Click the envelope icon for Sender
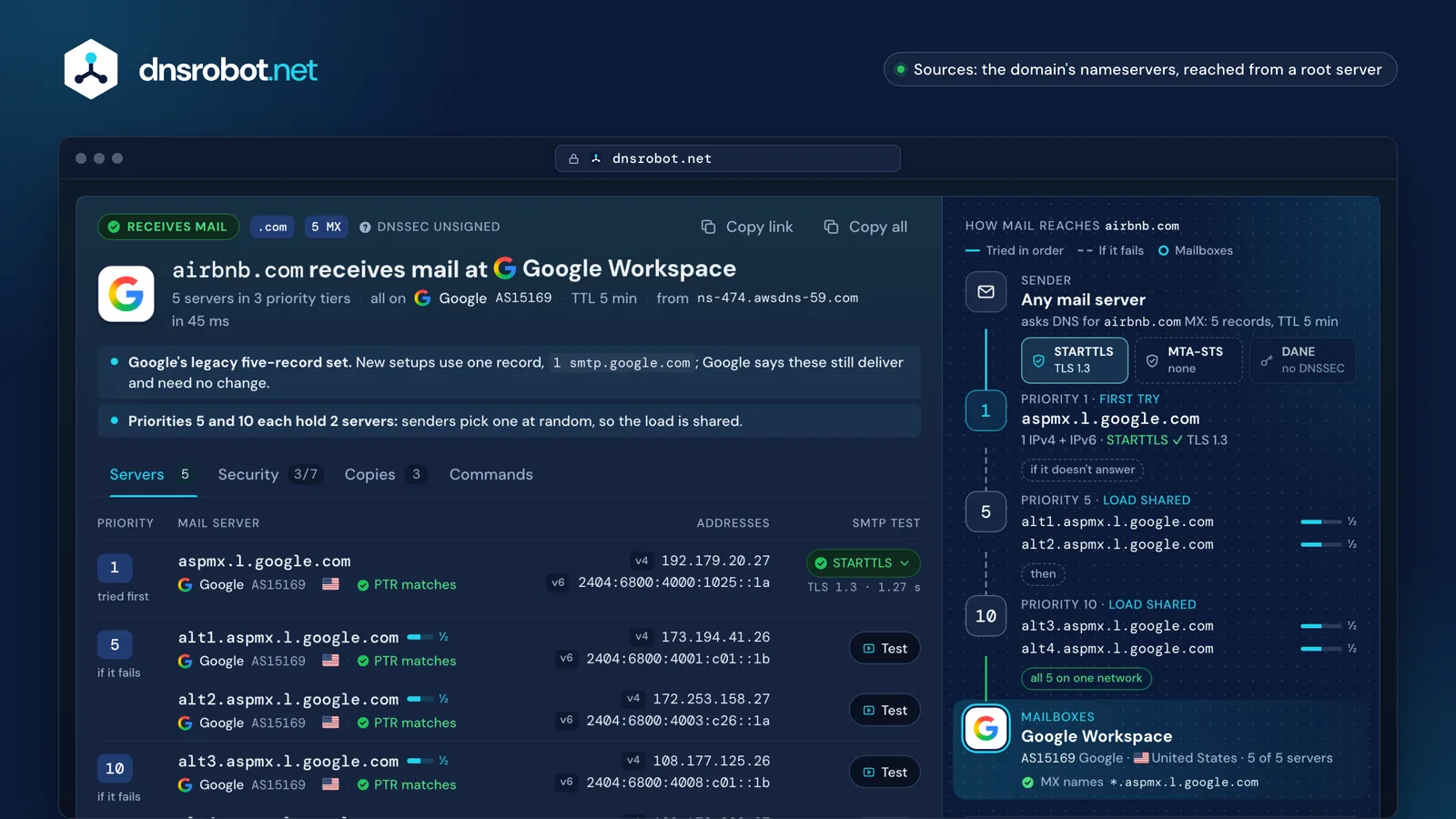 pos(986,292)
